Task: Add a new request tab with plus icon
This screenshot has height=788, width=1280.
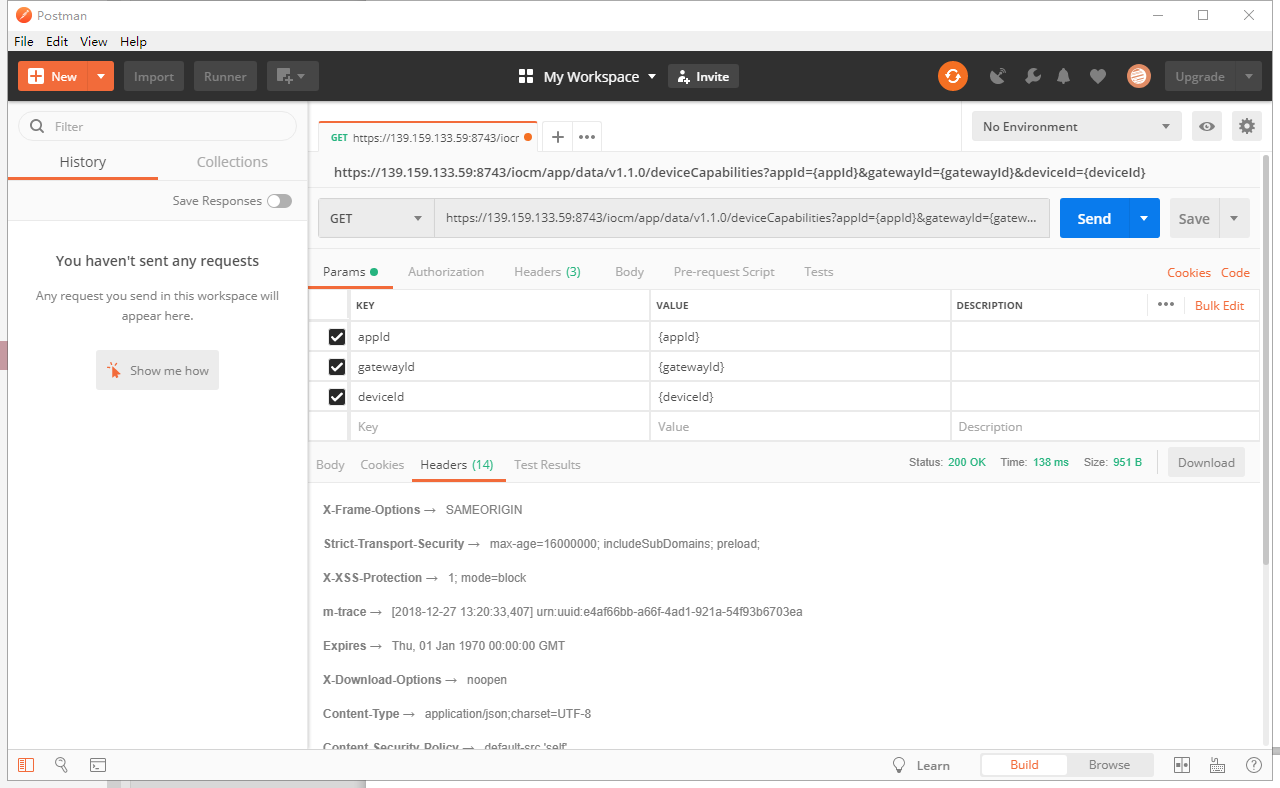Action: (x=558, y=137)
